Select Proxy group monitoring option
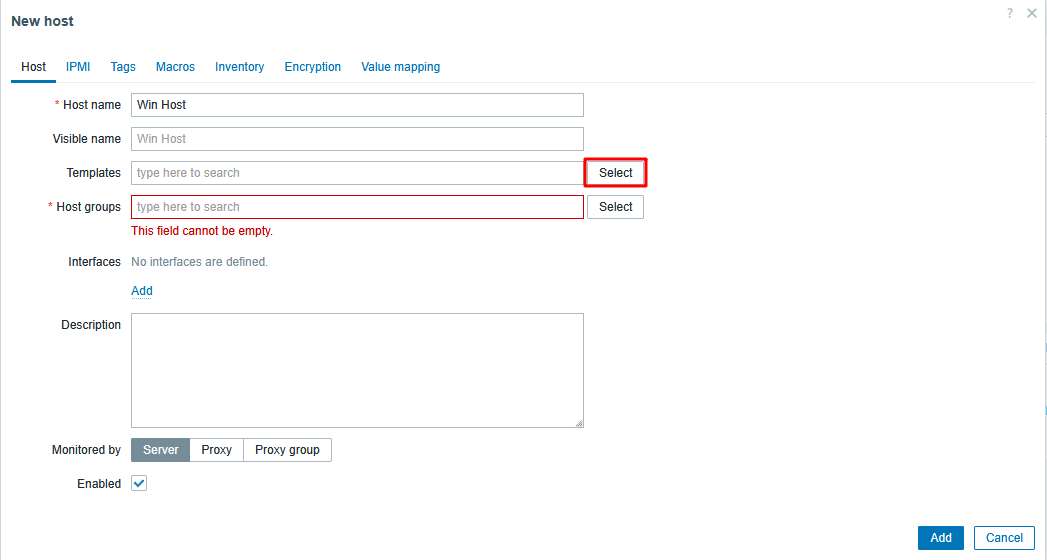 pyautogui.click(x=287, y=450)
